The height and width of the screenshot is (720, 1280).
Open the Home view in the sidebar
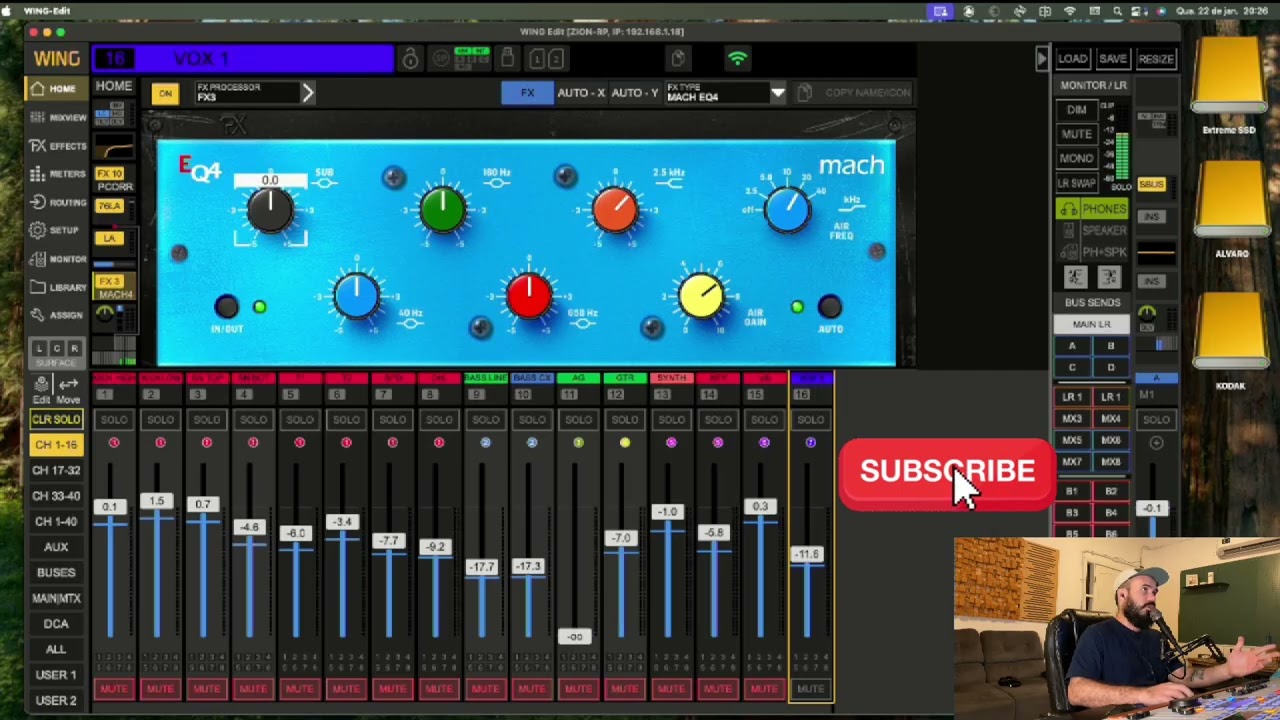click(56, 89)
